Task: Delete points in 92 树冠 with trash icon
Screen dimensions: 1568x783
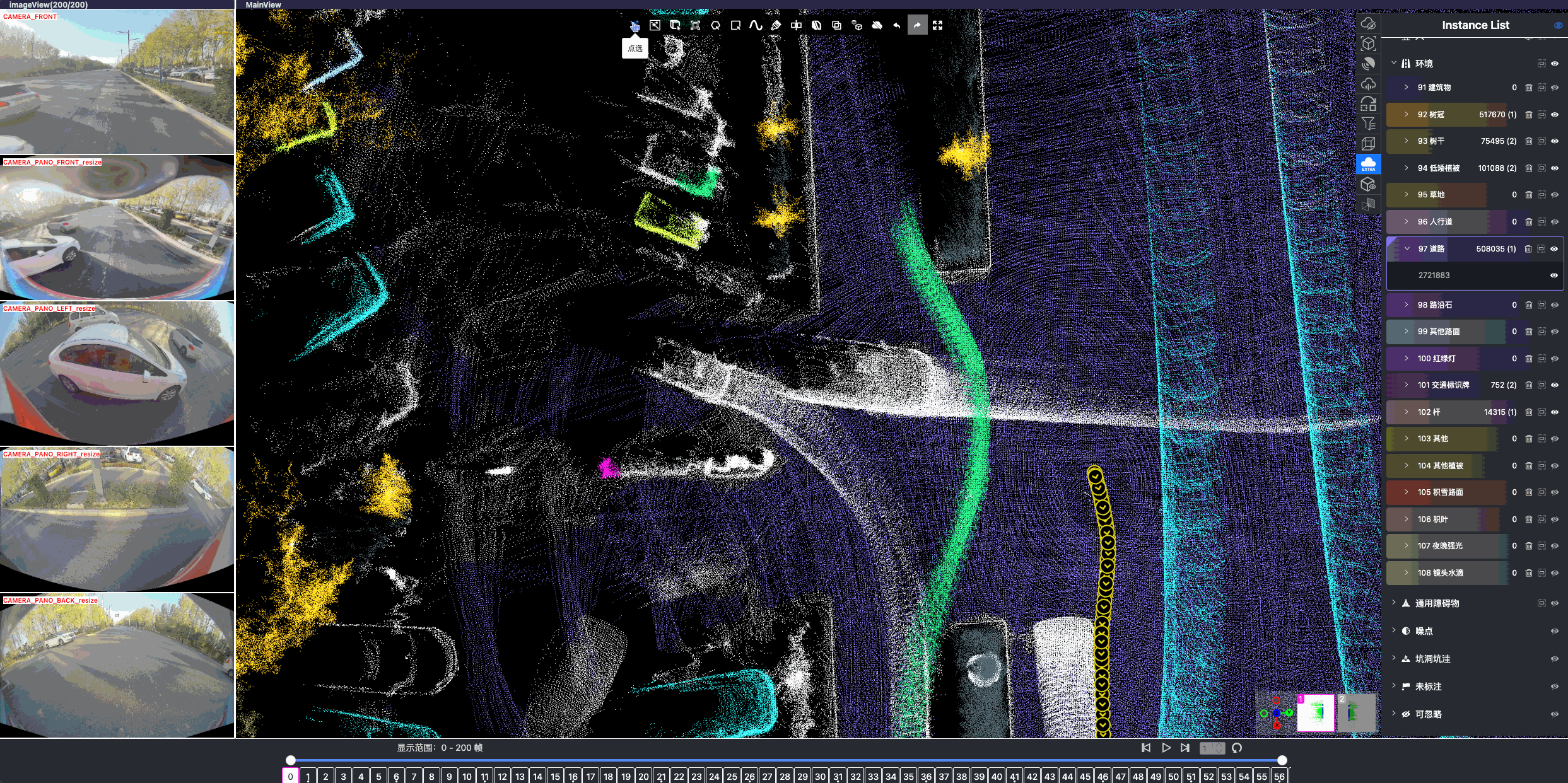Action: (1528, 115)
